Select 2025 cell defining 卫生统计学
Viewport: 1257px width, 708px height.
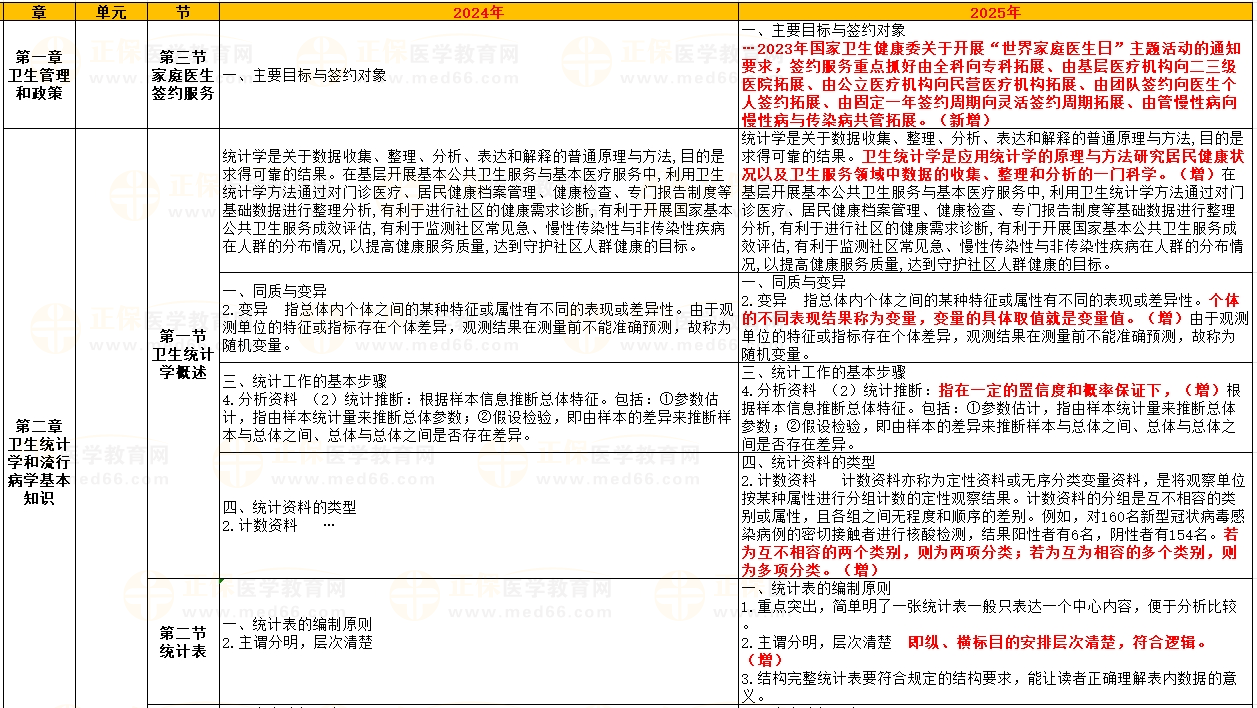[x=996, y=200]
